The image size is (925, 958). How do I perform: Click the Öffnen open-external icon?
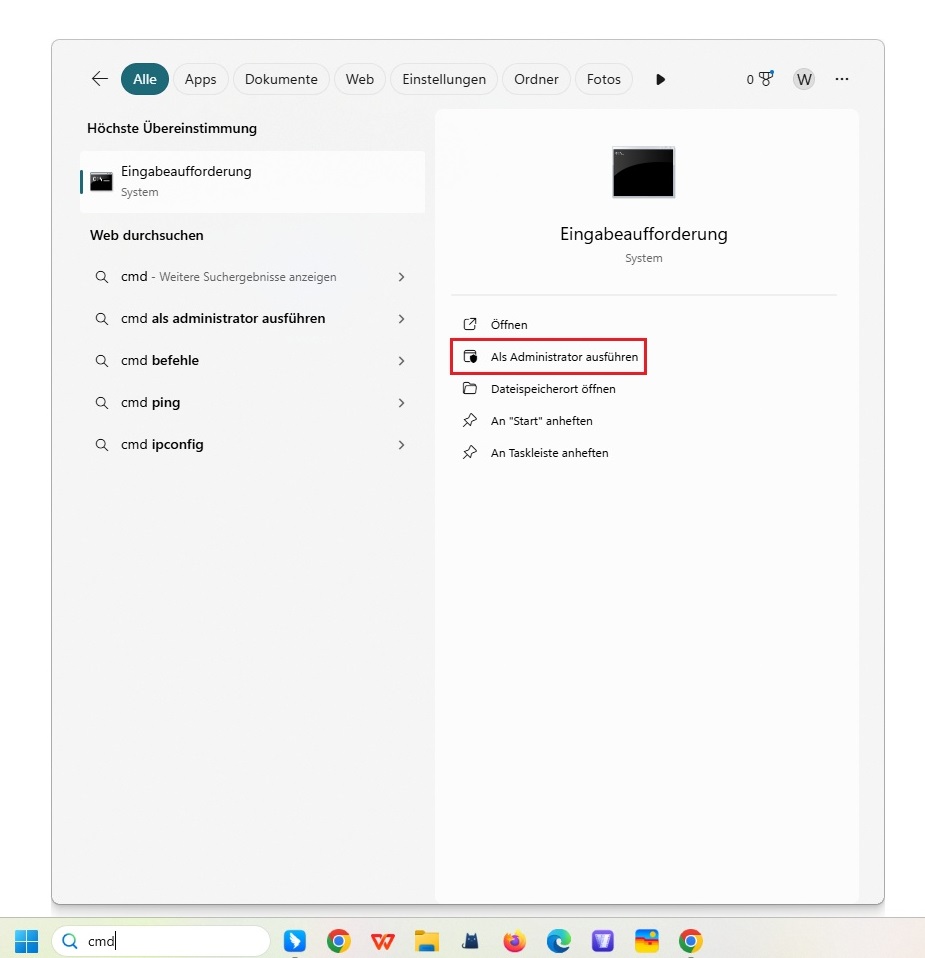coord(470,324)
